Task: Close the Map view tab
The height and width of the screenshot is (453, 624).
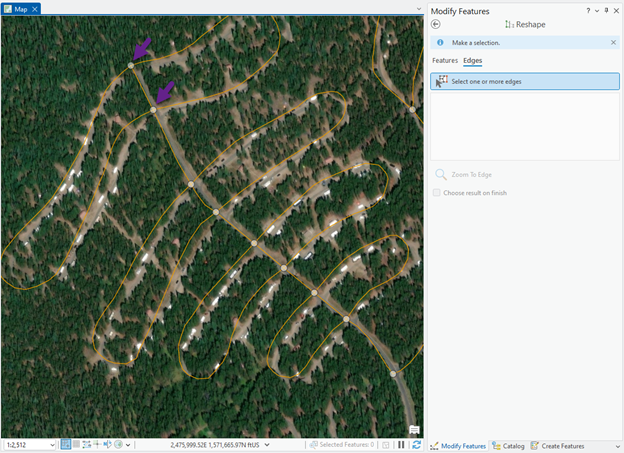Action: (35, 9)
